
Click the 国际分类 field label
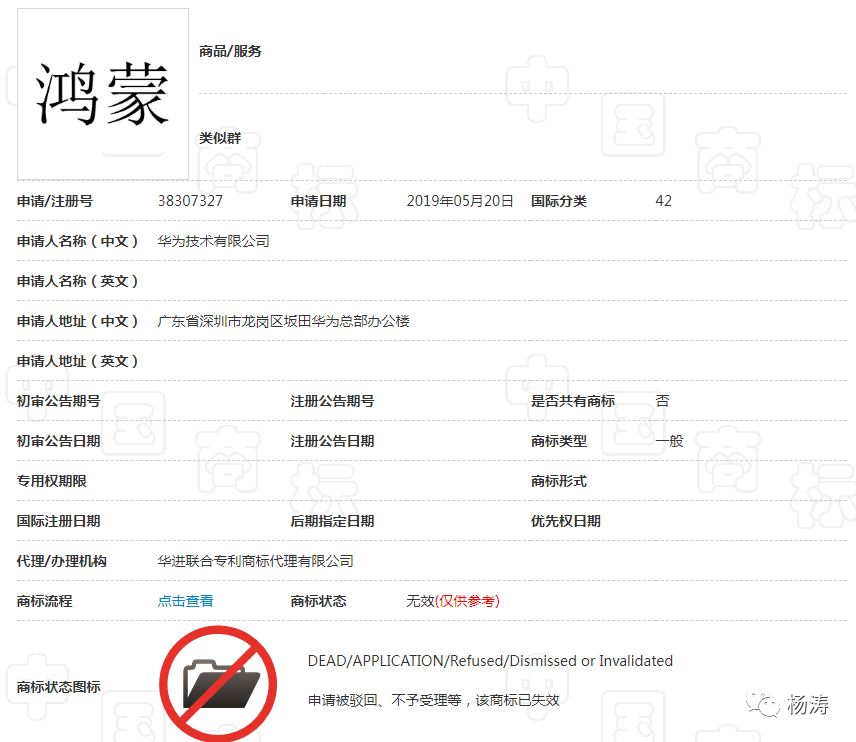click(x=558, y=201)
